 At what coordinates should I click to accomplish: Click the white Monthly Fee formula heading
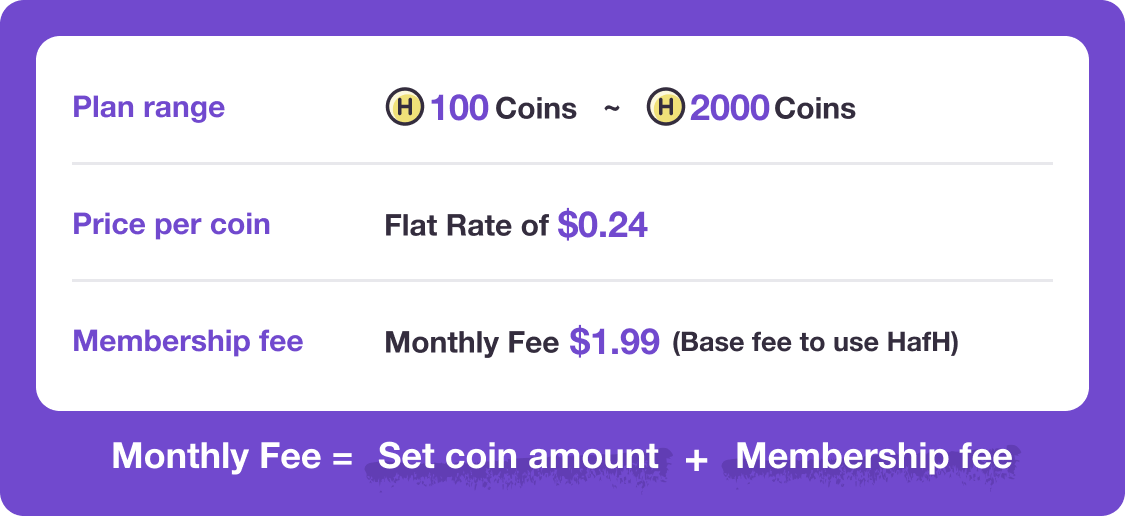click(216, 457)
